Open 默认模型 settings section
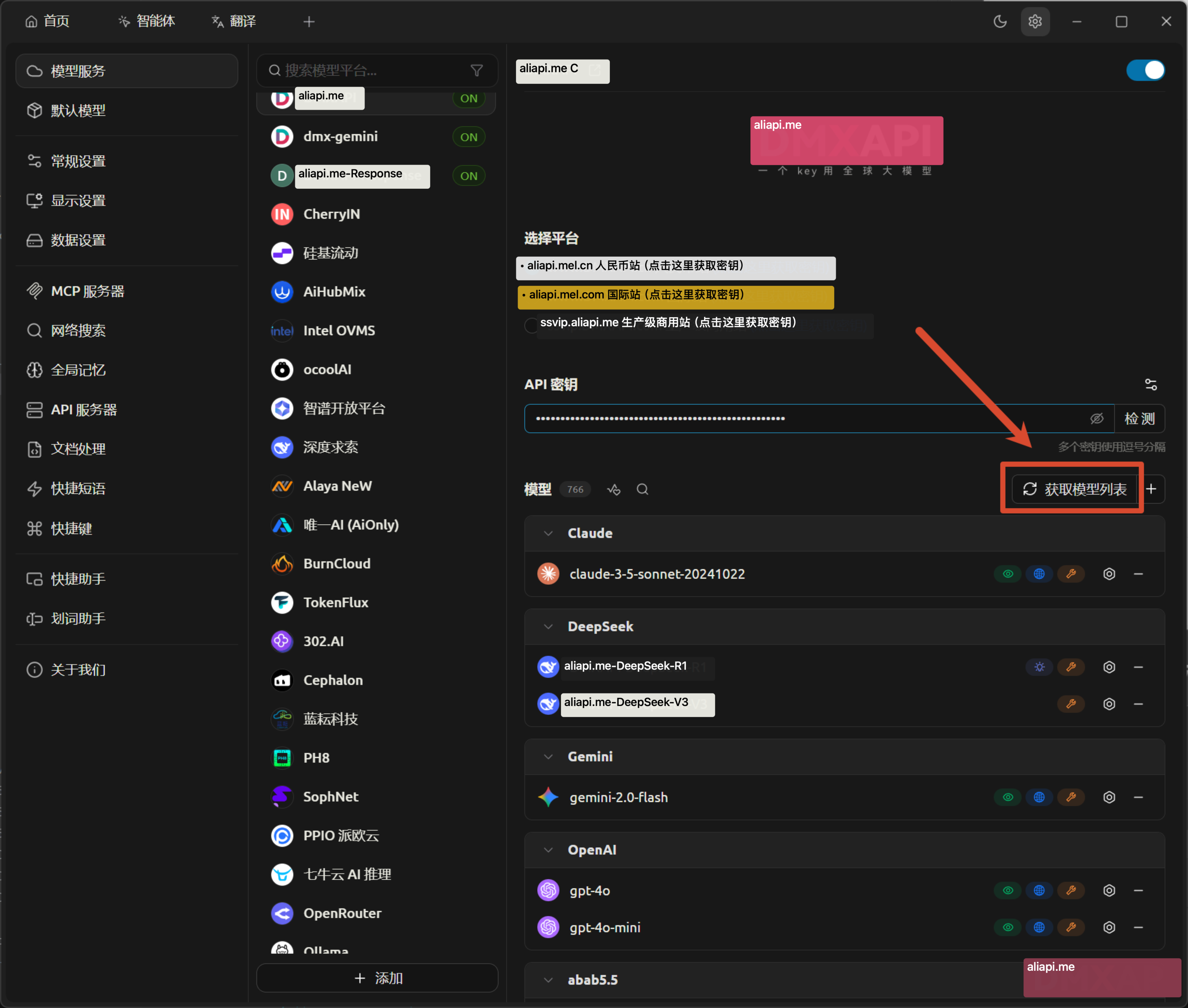 click(127, 110)
